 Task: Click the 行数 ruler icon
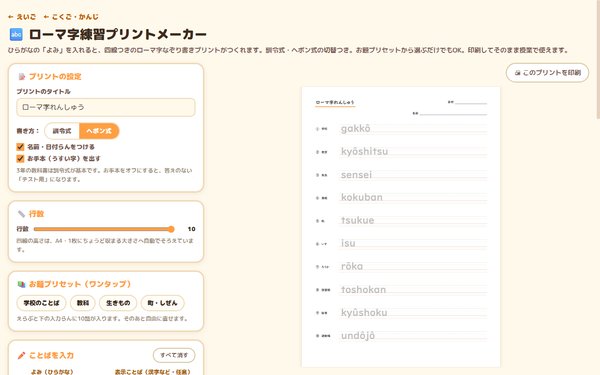[x=21, y=214]
